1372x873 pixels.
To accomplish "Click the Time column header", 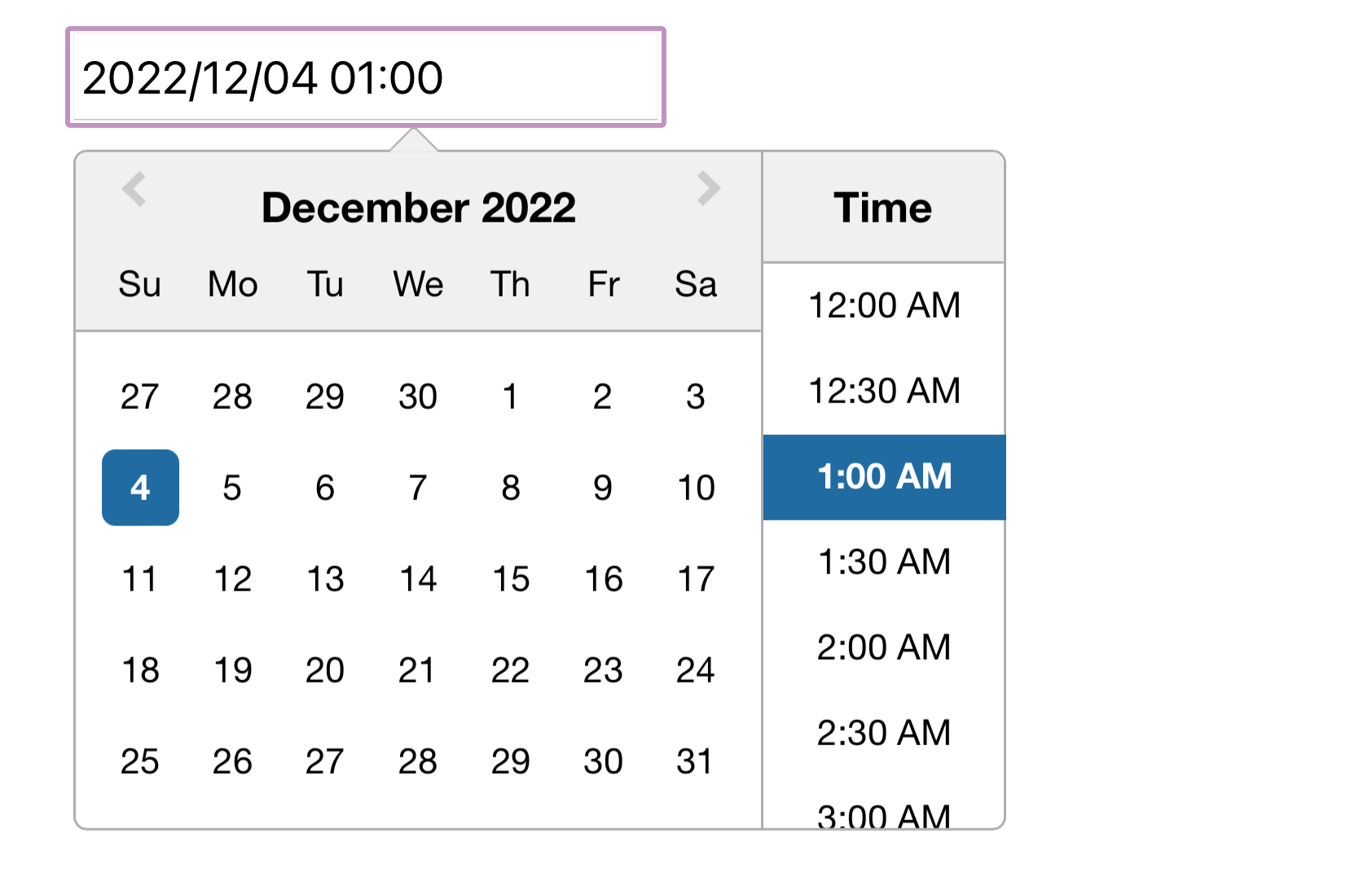I will tap(884, 208).
